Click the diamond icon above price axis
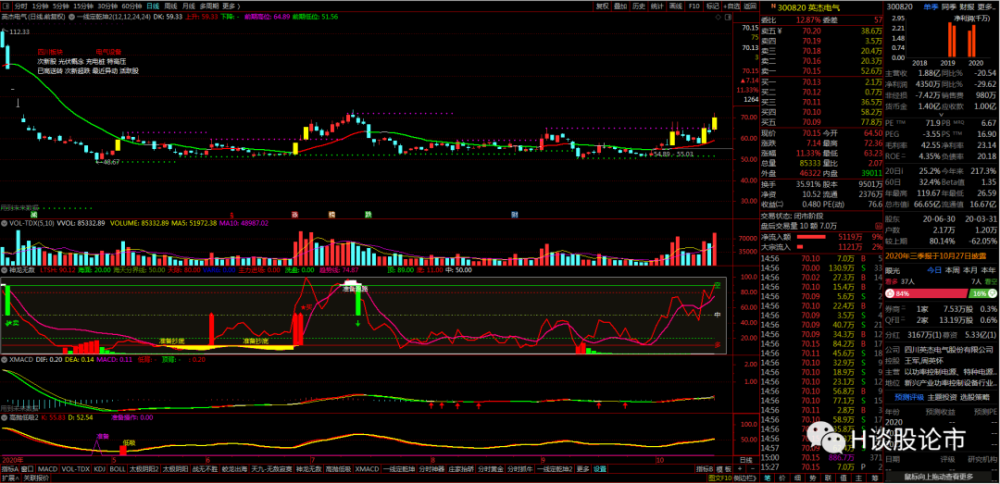Image resolution: width=1000 pixels, height=484 pixels. (x=718, y=17)
